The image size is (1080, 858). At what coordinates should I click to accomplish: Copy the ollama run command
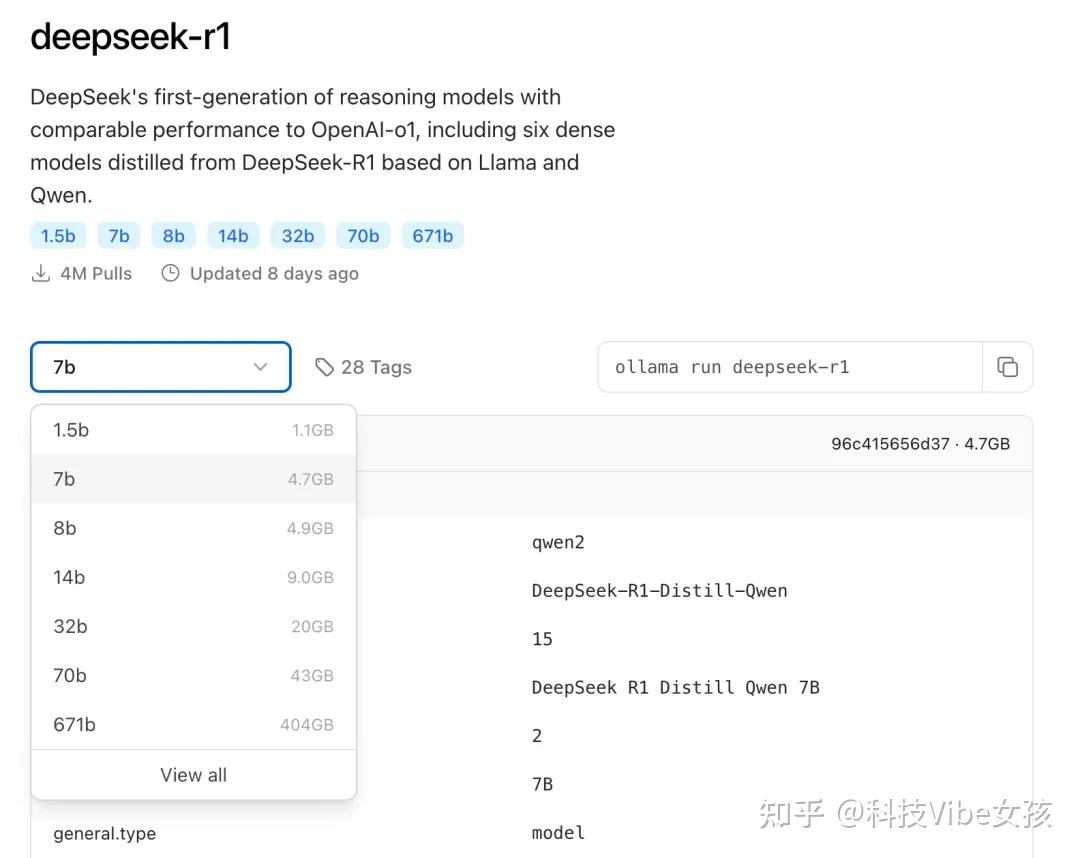click(x=1008, y=367)
